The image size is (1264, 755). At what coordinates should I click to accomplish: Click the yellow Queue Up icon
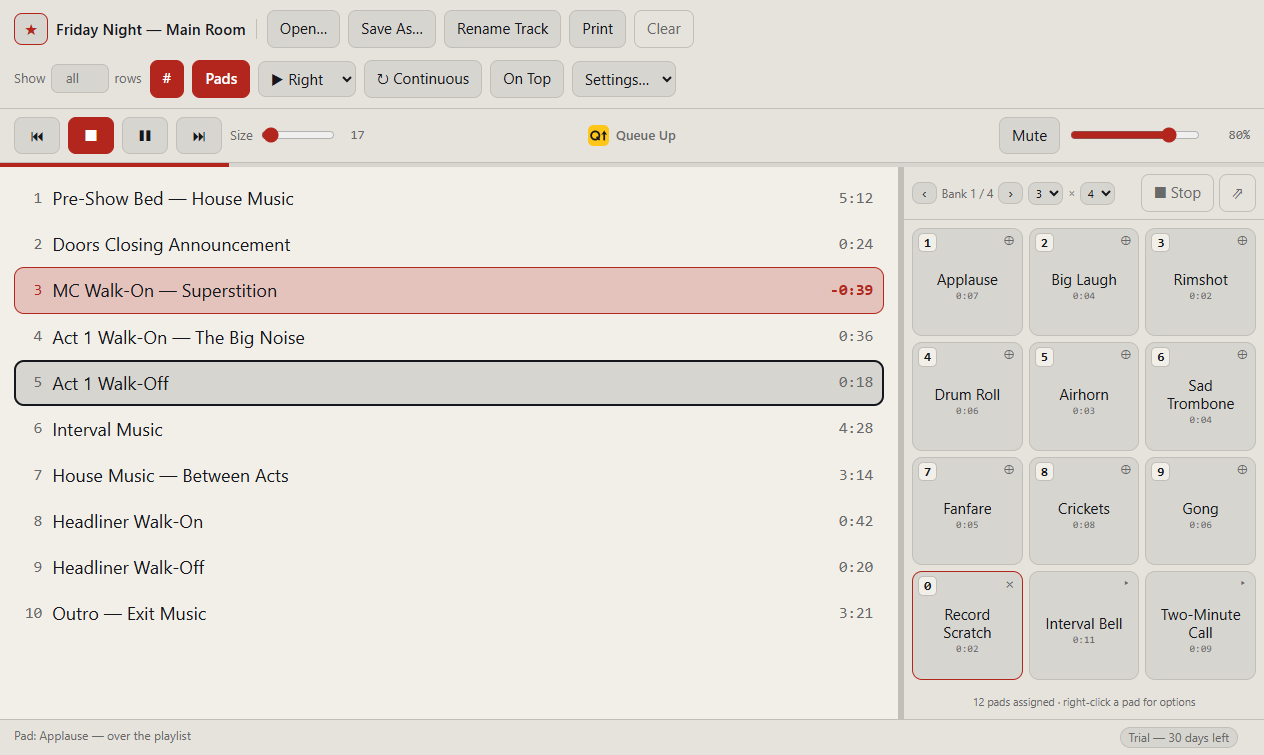(598, 136)
